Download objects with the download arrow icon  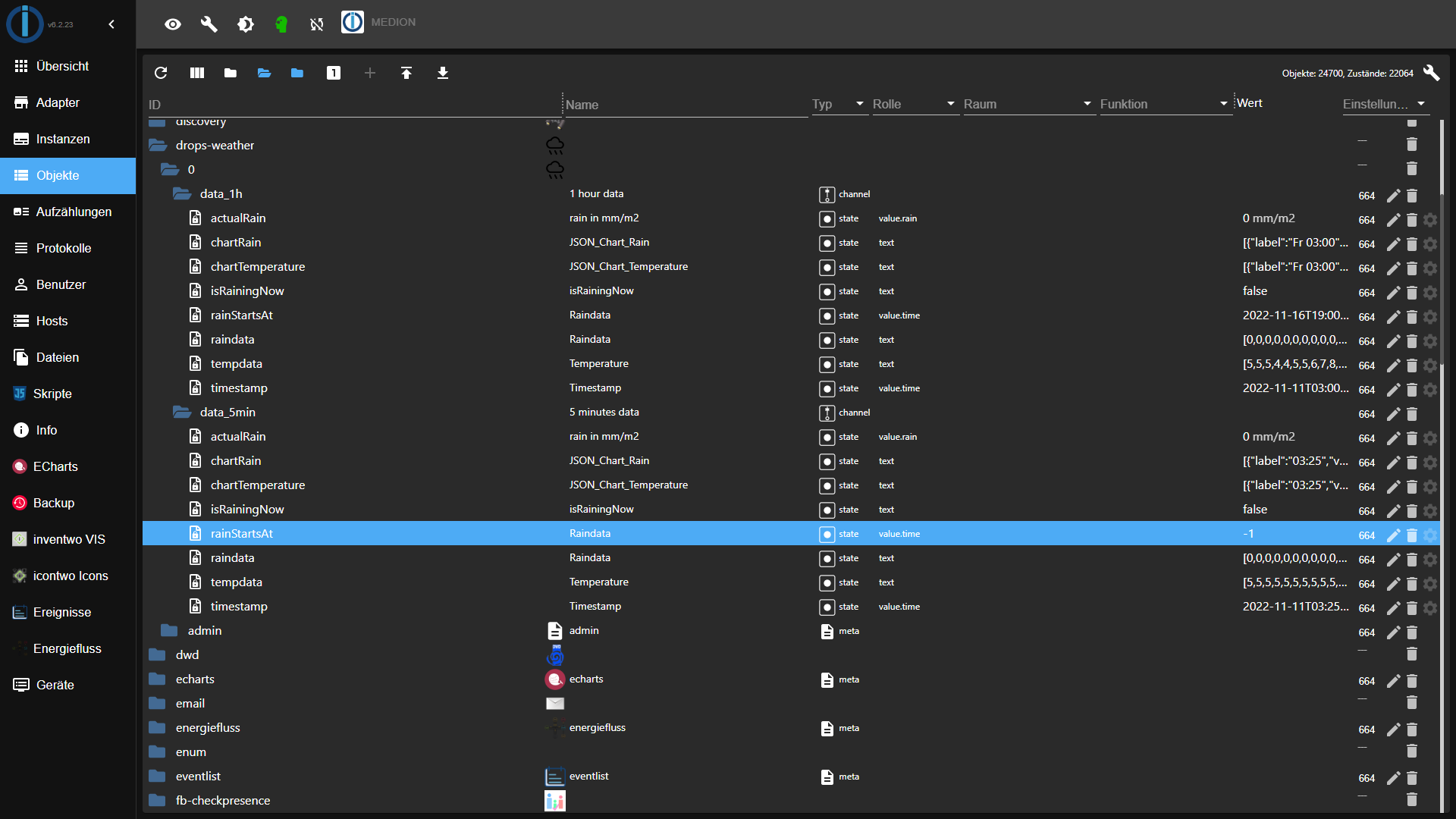coord(443,73)
